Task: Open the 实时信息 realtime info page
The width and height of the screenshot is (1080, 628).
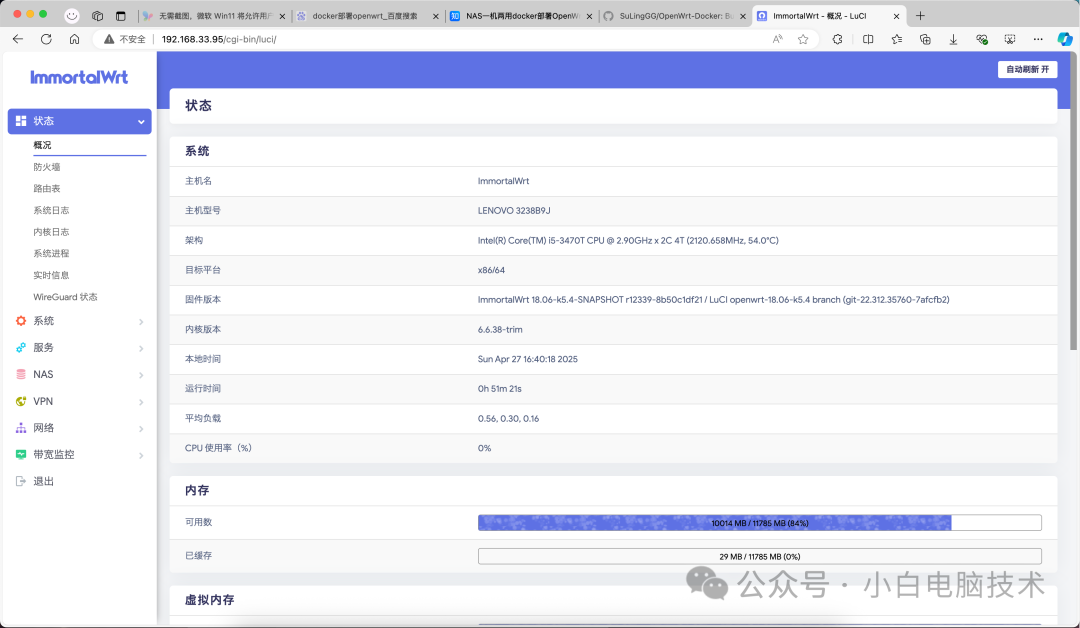Action: point(51,275)
